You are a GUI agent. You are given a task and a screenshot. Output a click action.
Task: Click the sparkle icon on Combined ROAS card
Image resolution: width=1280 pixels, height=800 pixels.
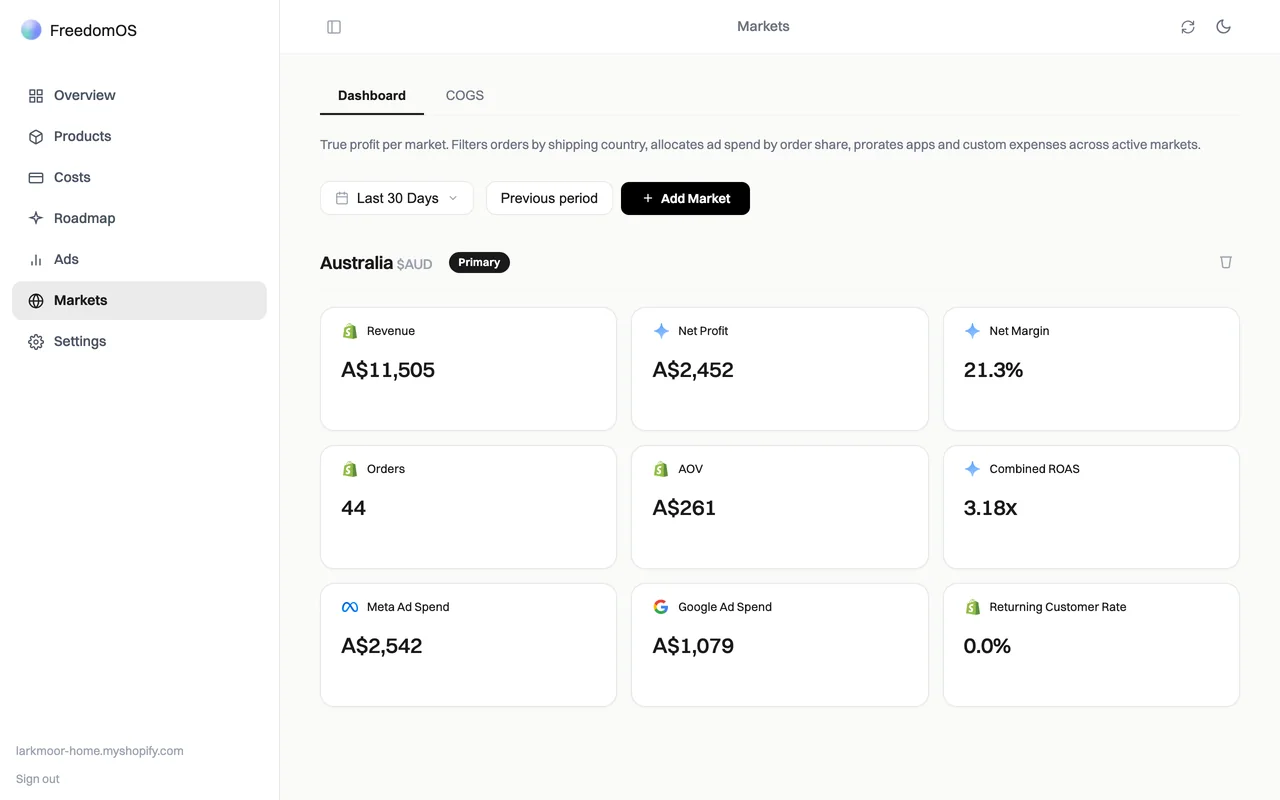coord(972,469)
